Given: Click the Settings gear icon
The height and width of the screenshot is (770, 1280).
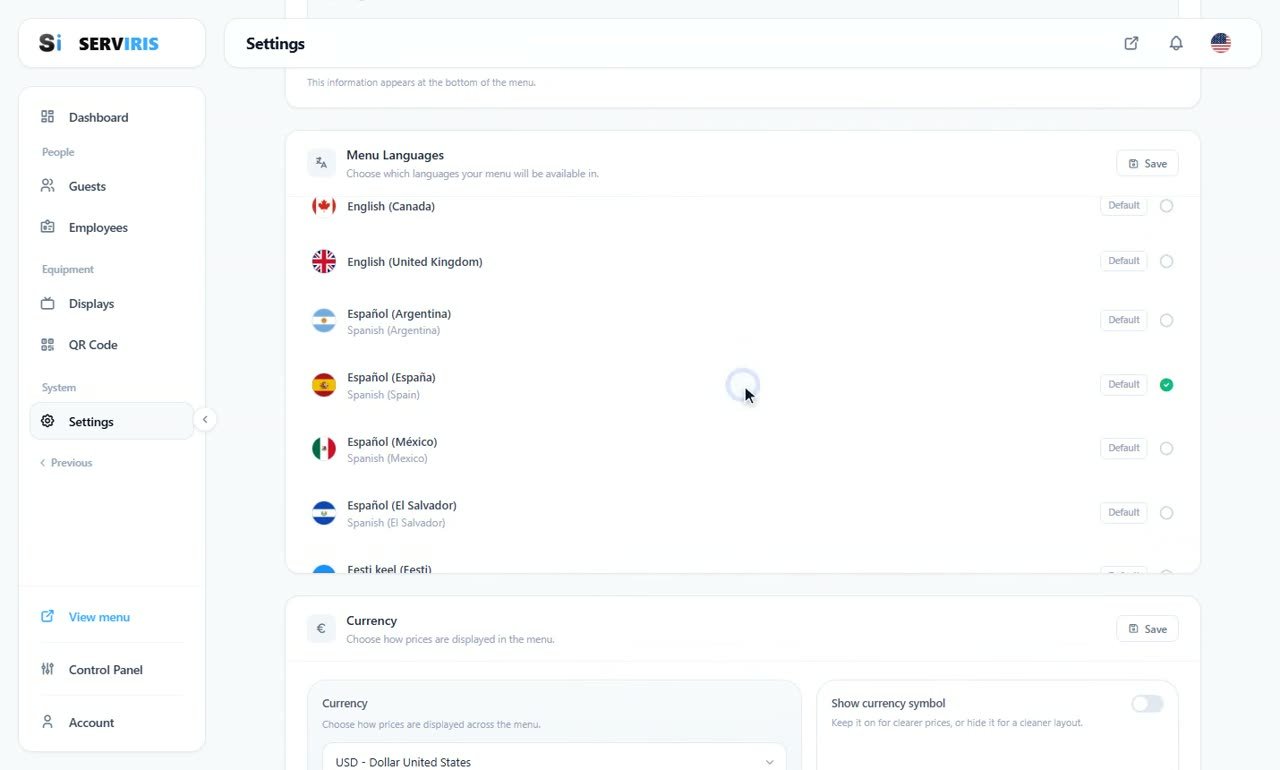Looking at the screenshot, I should (x=47, y=421).
